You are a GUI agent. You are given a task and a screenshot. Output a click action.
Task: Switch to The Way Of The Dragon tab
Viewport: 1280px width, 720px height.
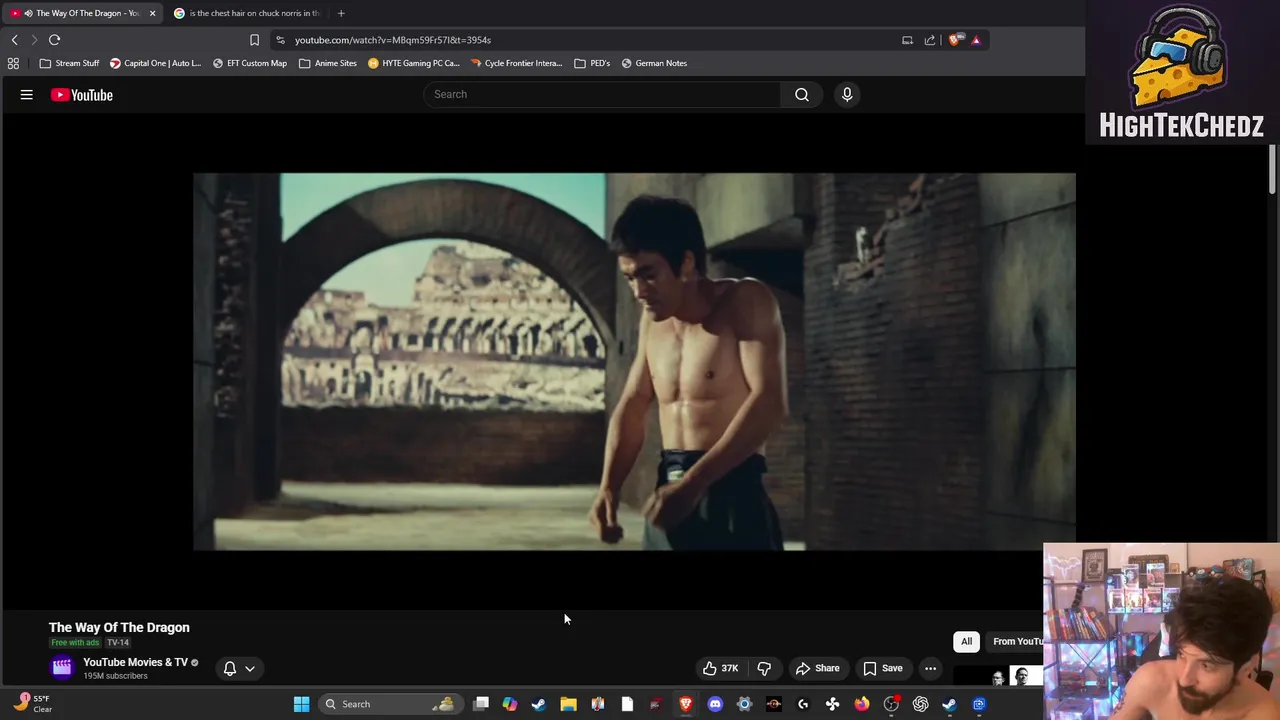[x=82, y=13]
